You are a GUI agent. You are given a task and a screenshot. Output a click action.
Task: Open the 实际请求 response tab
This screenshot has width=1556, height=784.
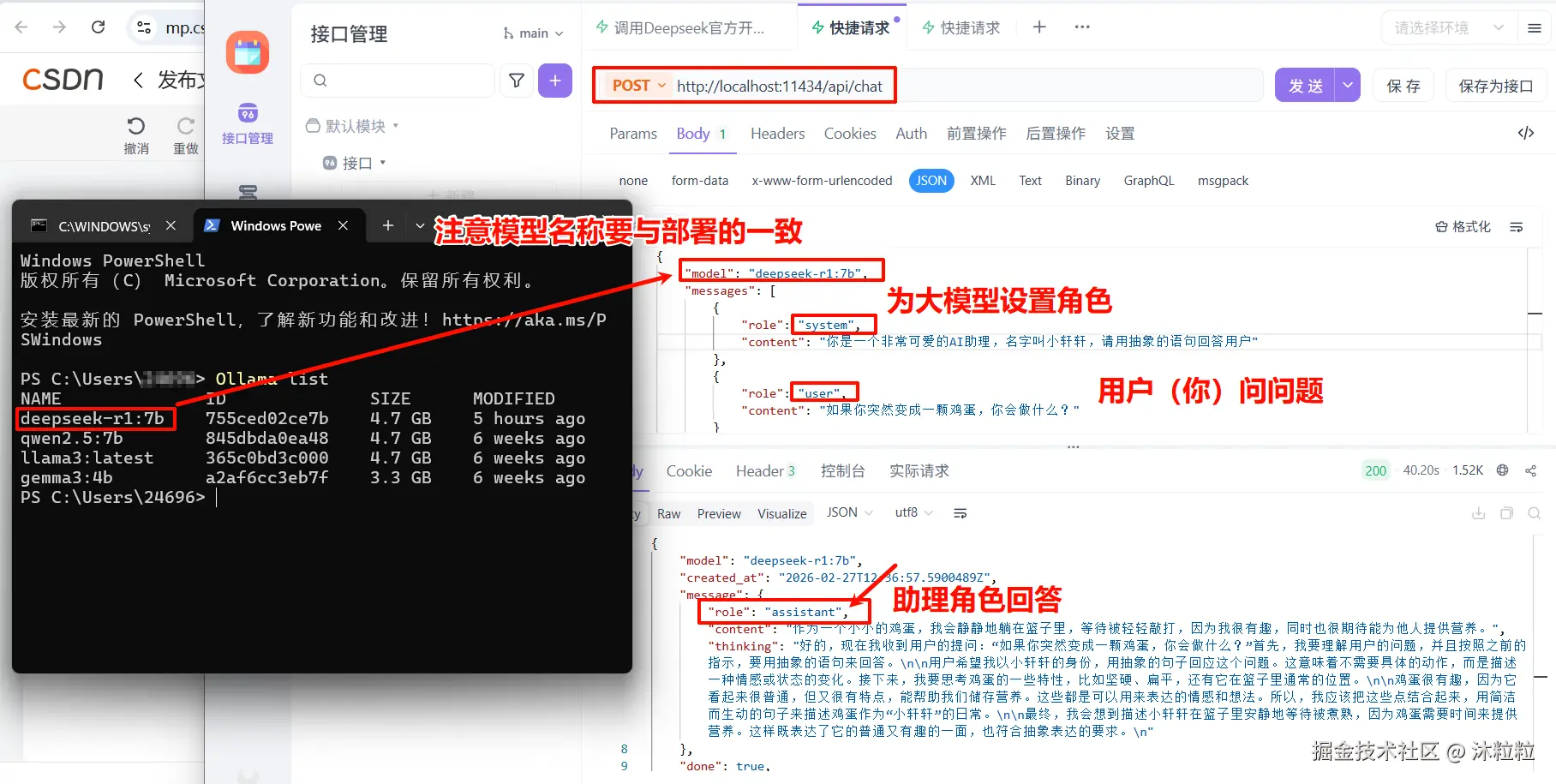click(x=919, y=470)
